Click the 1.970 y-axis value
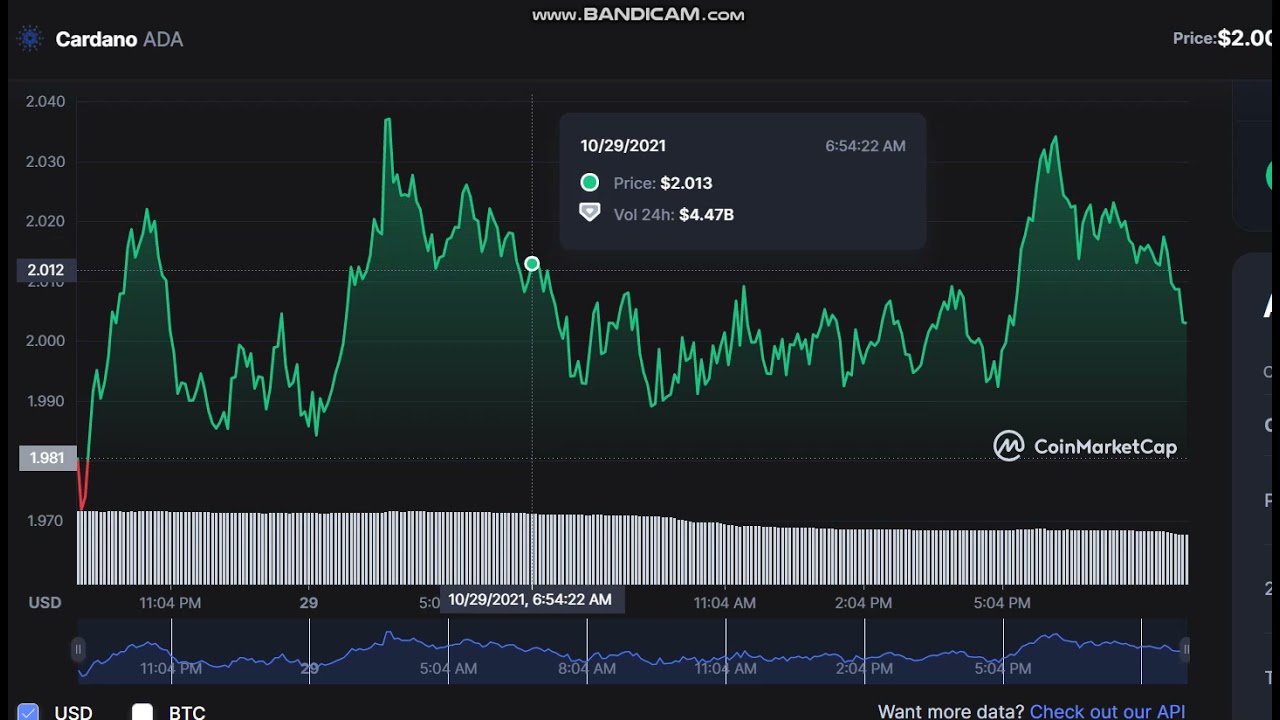The image size is (1280, 720). [x=46, y=521]
